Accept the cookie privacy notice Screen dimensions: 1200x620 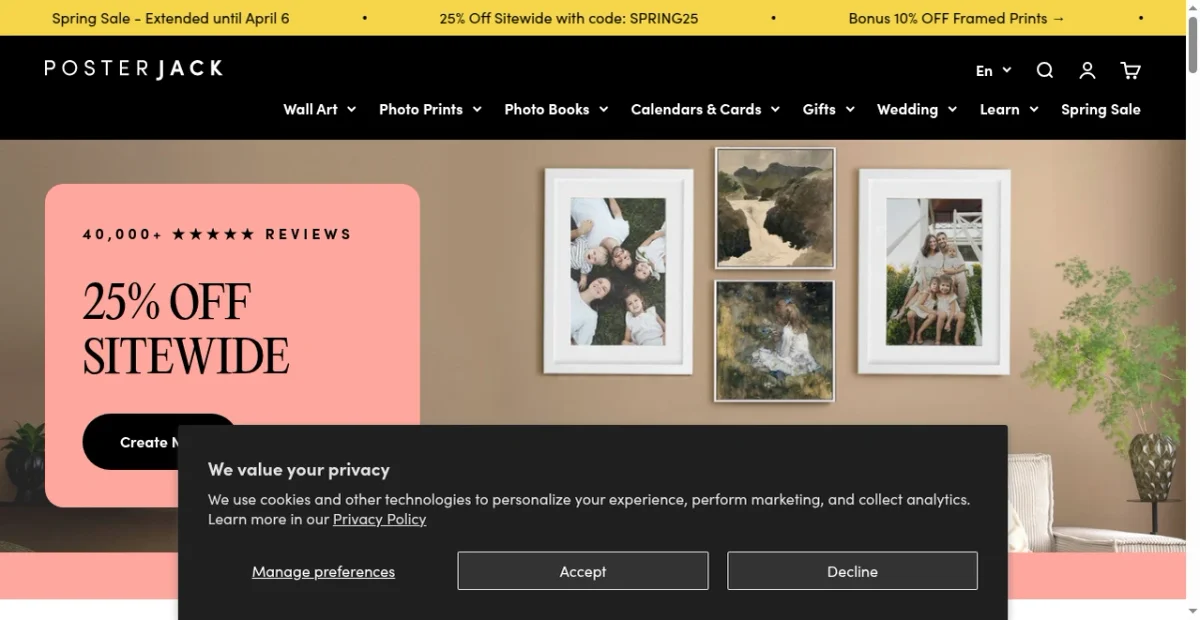click(x=583, y=571)
